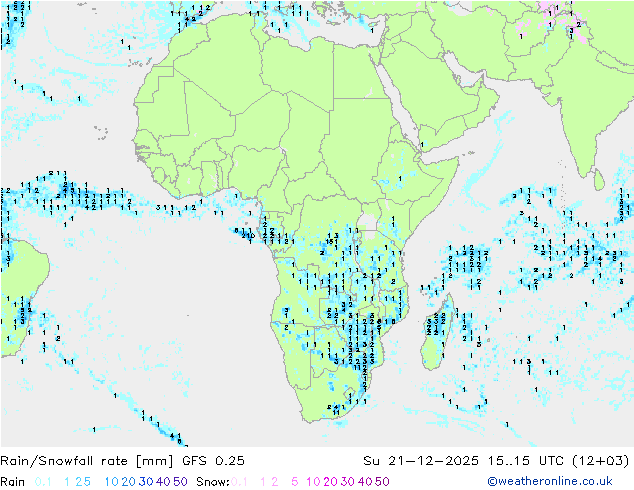
Task: Select snow legend value 5
Action: [295, 482]
